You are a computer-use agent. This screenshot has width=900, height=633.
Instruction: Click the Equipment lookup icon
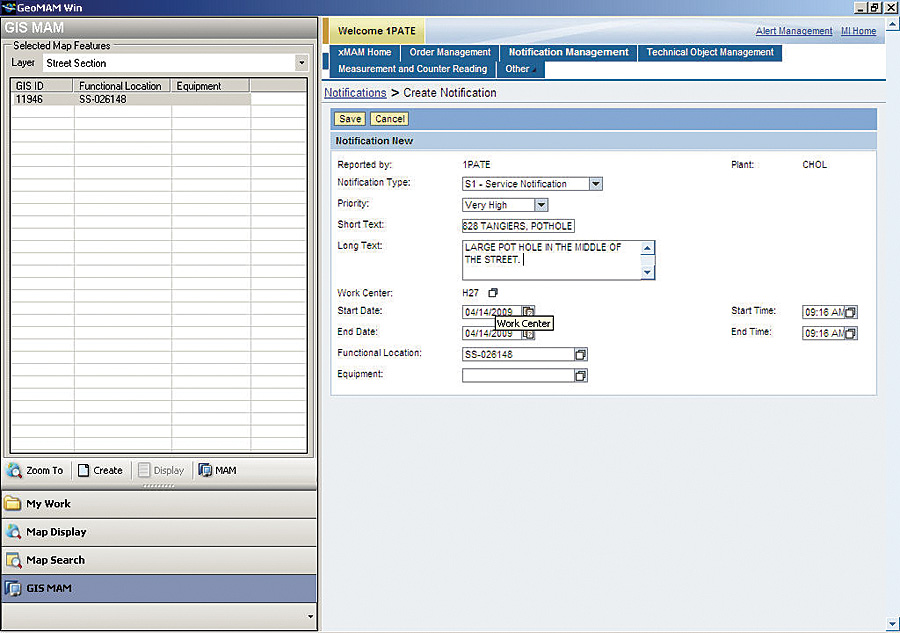point(580,375)
